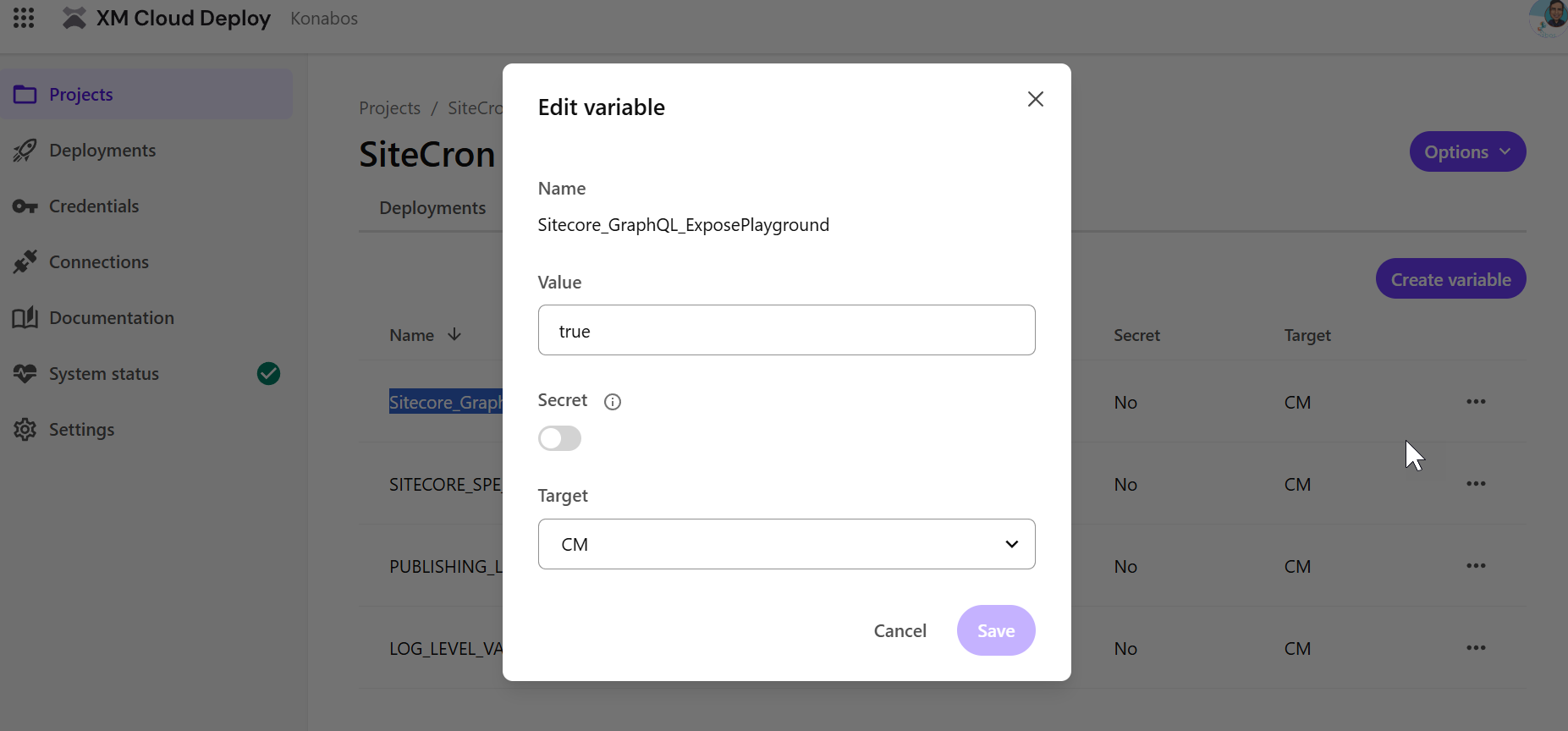
Task: Edit the Value field containing true
Action: (786, 330)
